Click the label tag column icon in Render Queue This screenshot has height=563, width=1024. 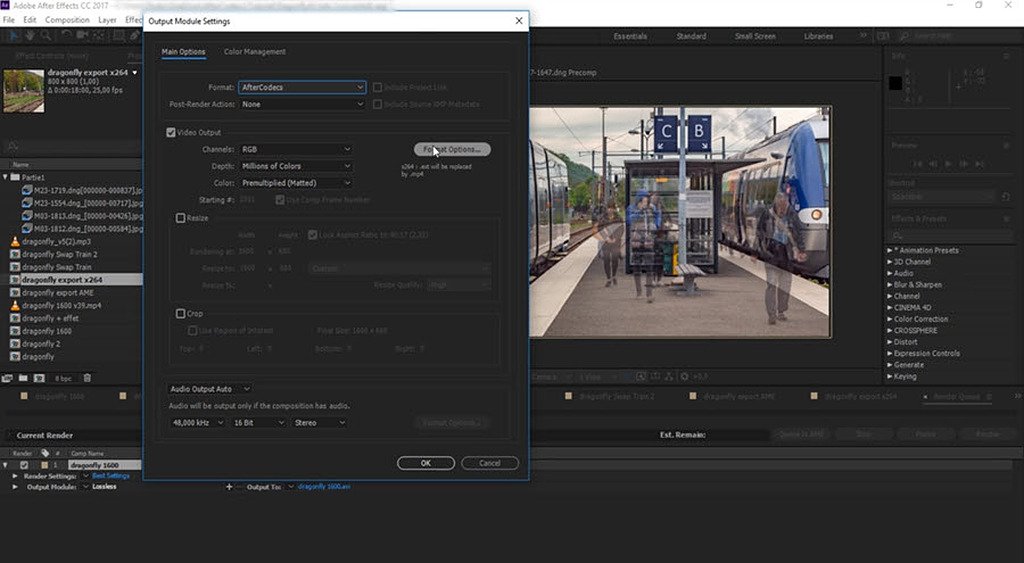(45, 453)
